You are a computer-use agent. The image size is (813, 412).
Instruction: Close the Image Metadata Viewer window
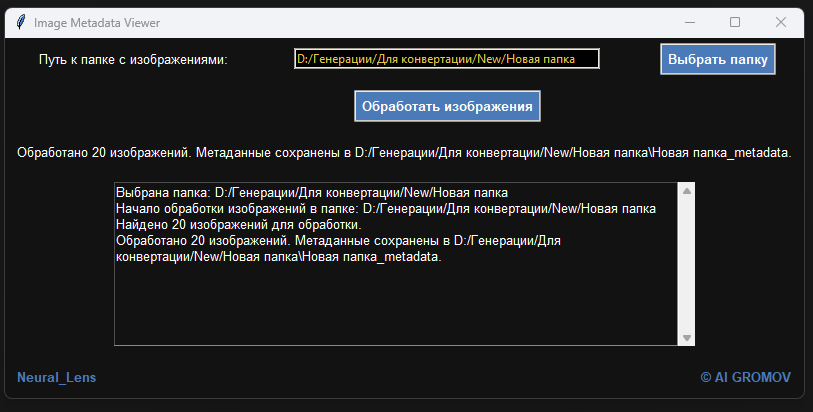[780, 22]
